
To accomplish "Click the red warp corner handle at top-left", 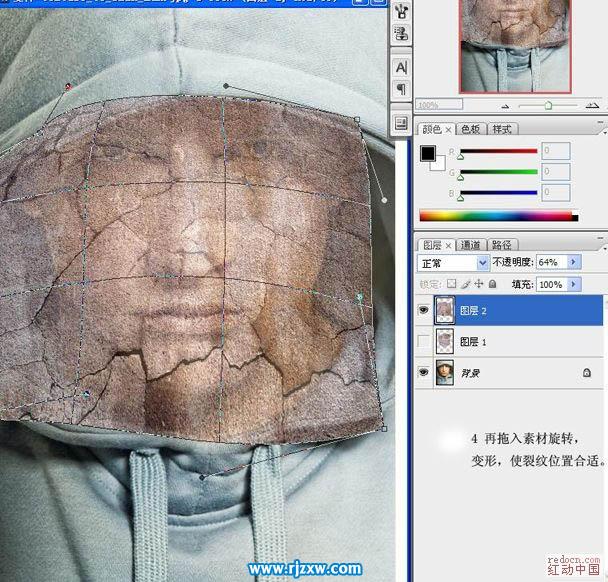I will (68, 86).
